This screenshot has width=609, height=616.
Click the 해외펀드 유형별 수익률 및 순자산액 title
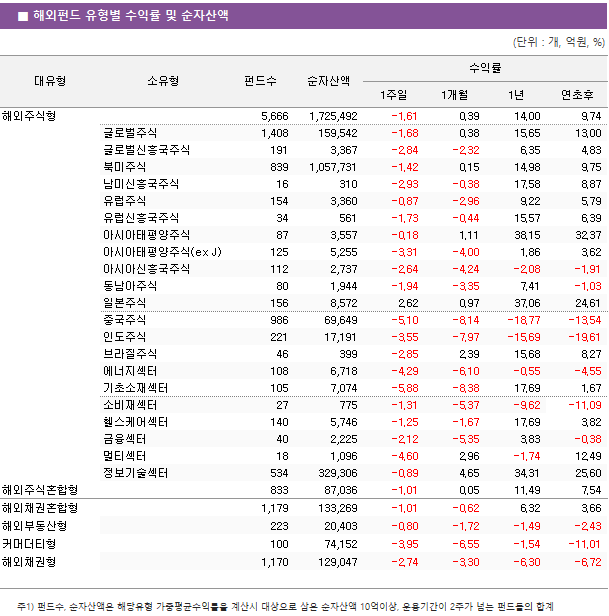(x=130, y=15)
